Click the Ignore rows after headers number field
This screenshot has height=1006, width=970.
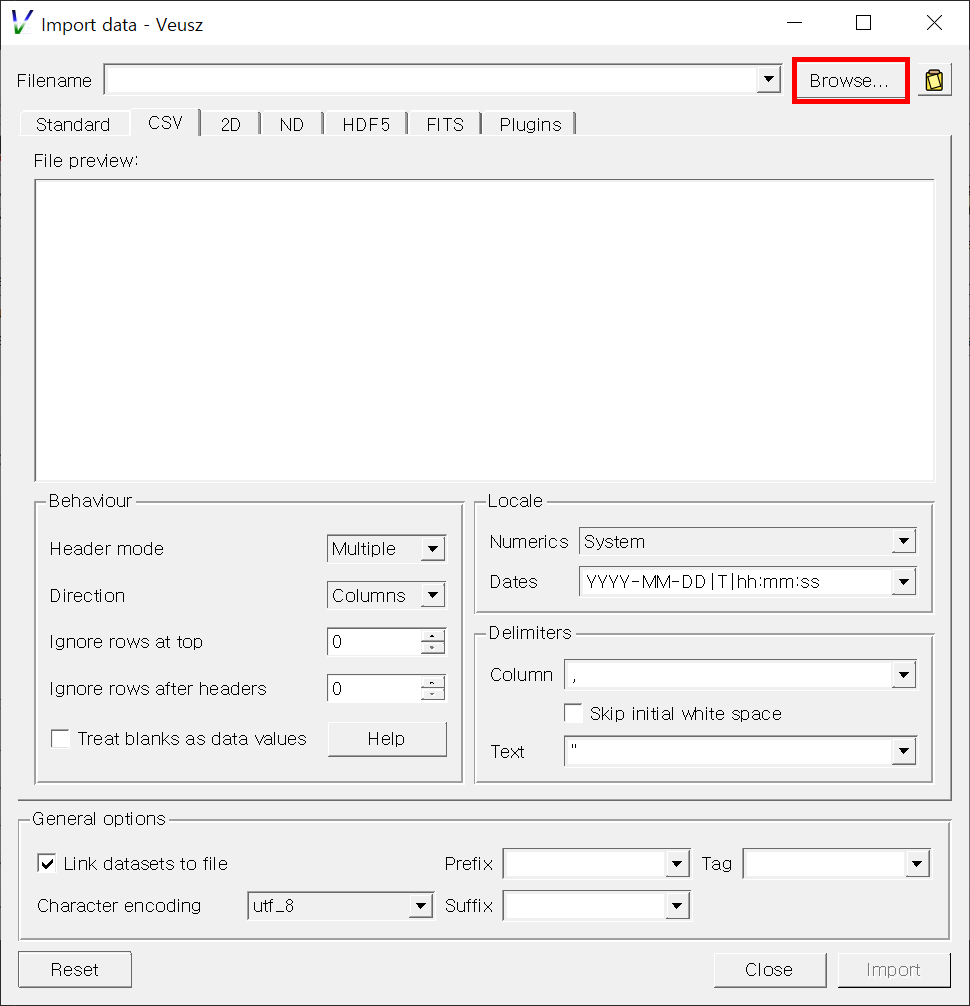[x=374, y=688]
